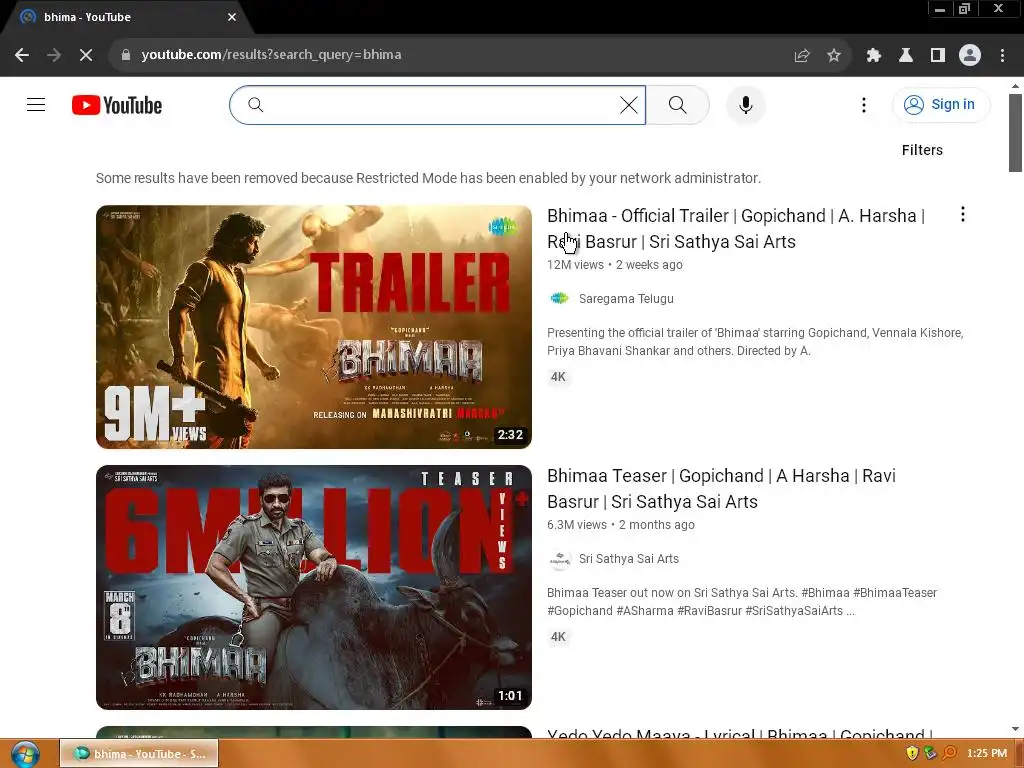Click the browser address bar URL
1024x768 pixels.
point(271,55)
